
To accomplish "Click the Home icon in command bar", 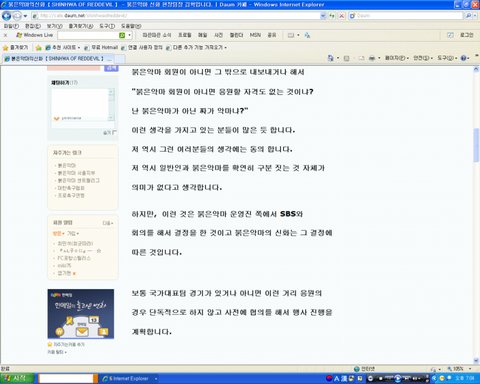I will (x=331, y=58).
